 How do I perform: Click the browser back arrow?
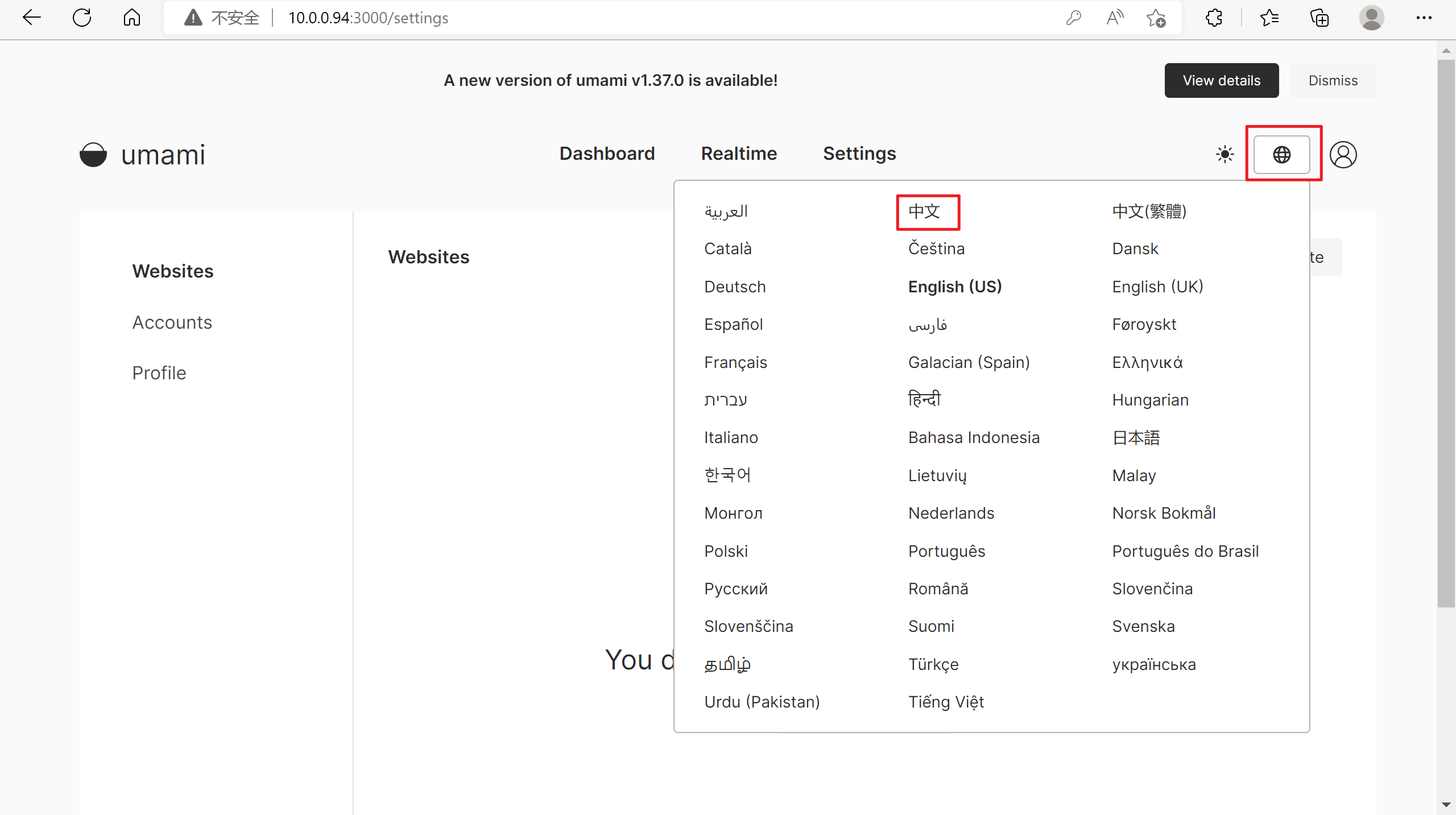pos(32,18)
